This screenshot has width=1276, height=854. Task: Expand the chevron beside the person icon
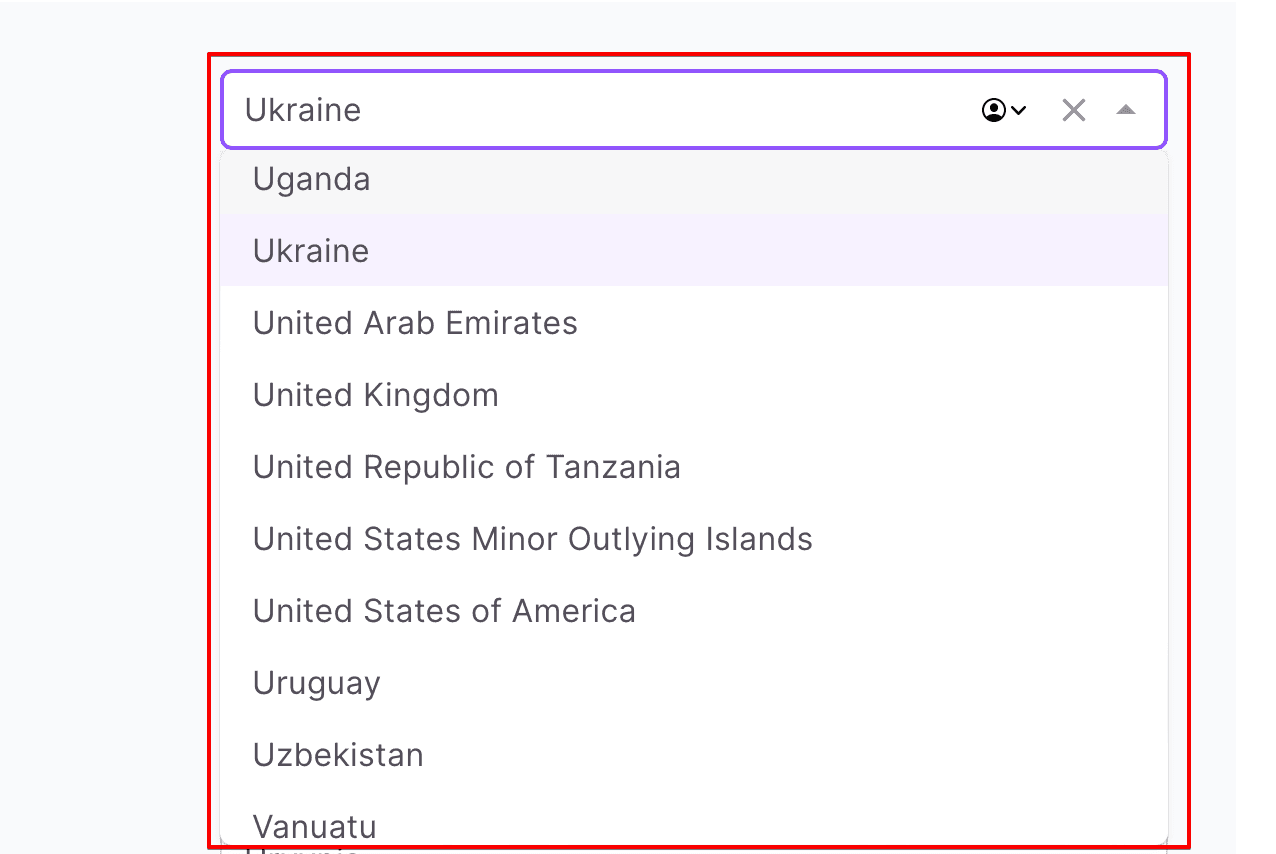click(1019, 110)
